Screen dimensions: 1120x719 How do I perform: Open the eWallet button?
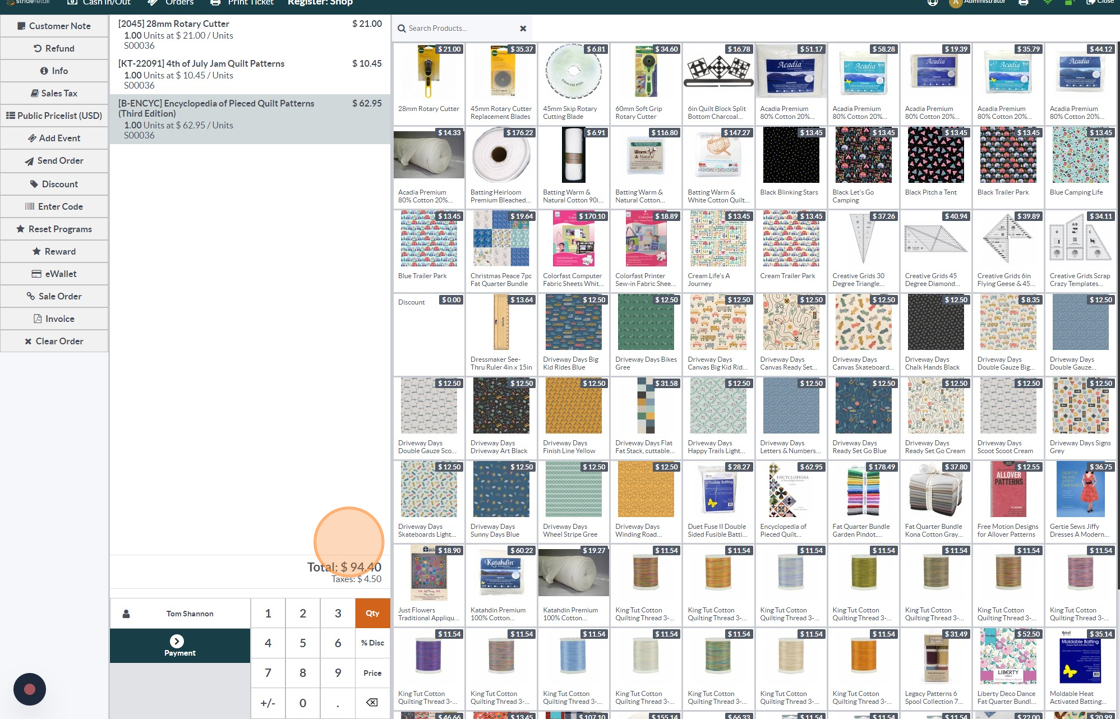point(54,273)
